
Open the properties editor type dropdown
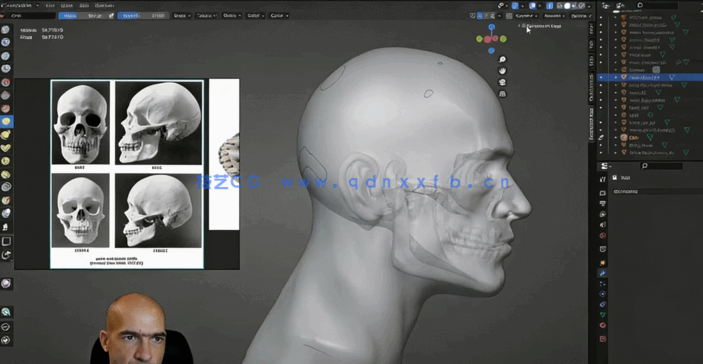pos(606,166)
